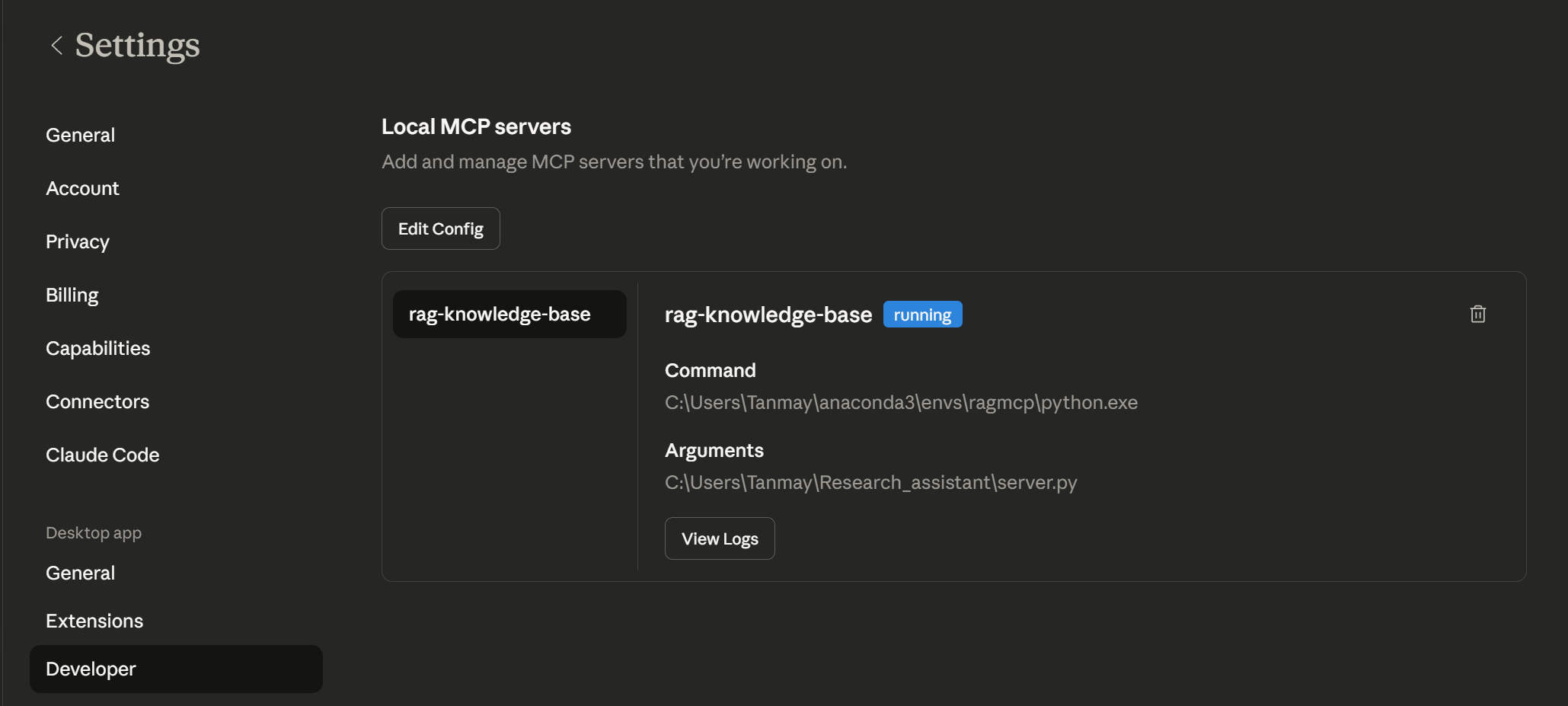This screenshot has height=706, width=1568.
Task: Open the Billing section
Action: tap(72, 295)
